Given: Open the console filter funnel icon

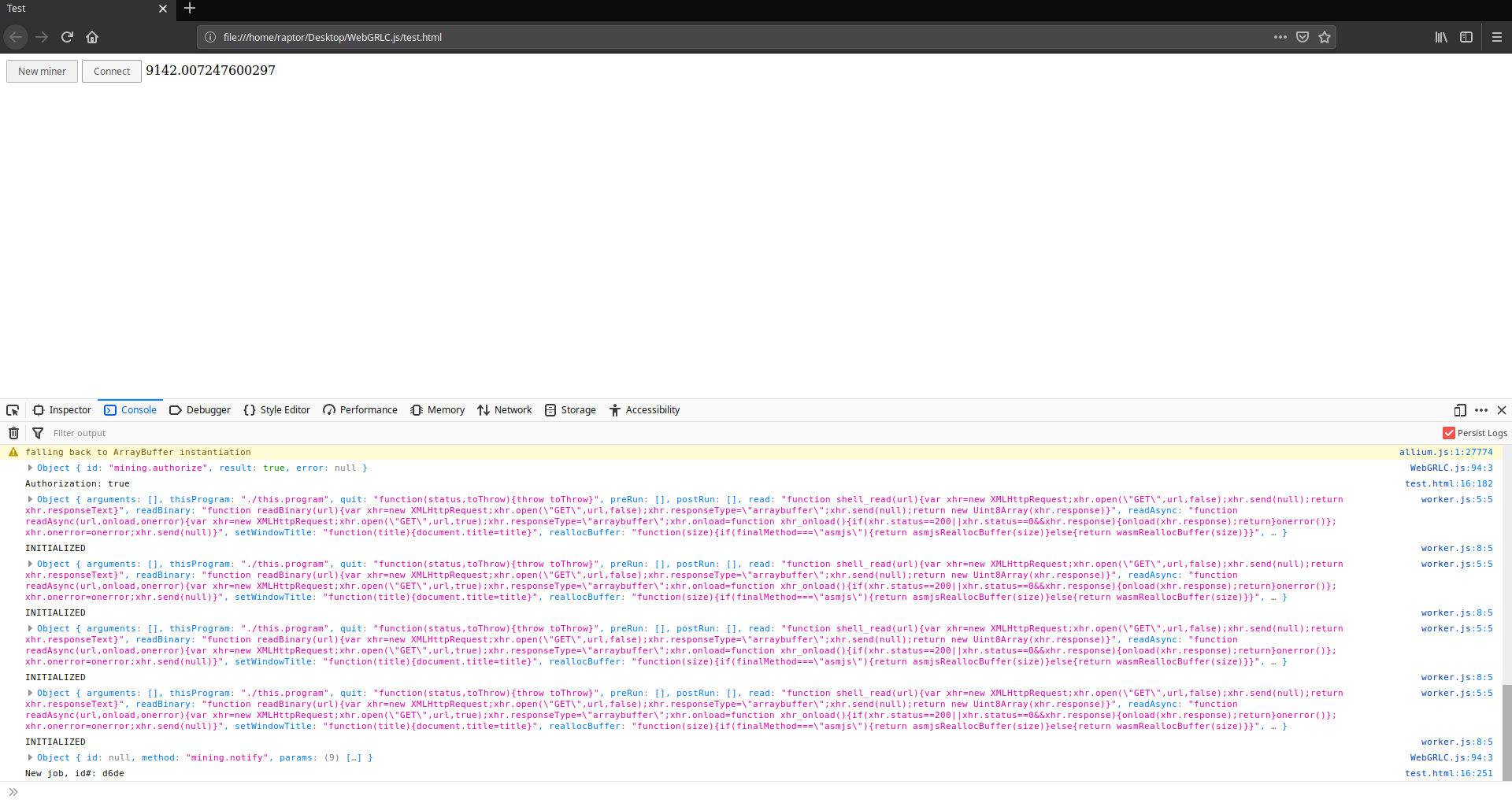Looking at the screenshot, I should [x=38, y=433].
